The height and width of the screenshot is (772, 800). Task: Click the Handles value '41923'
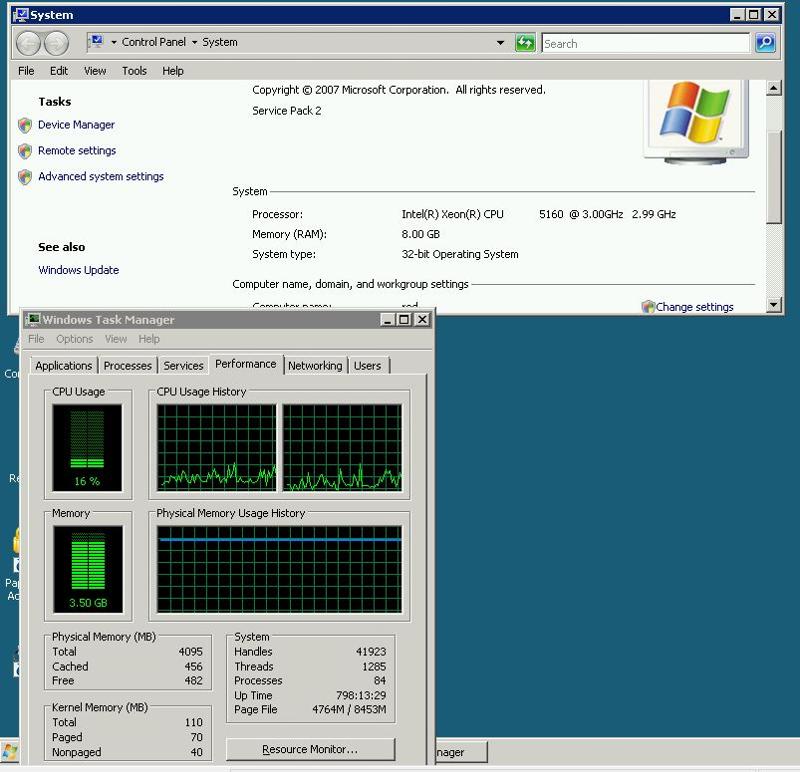click(371, 652)
